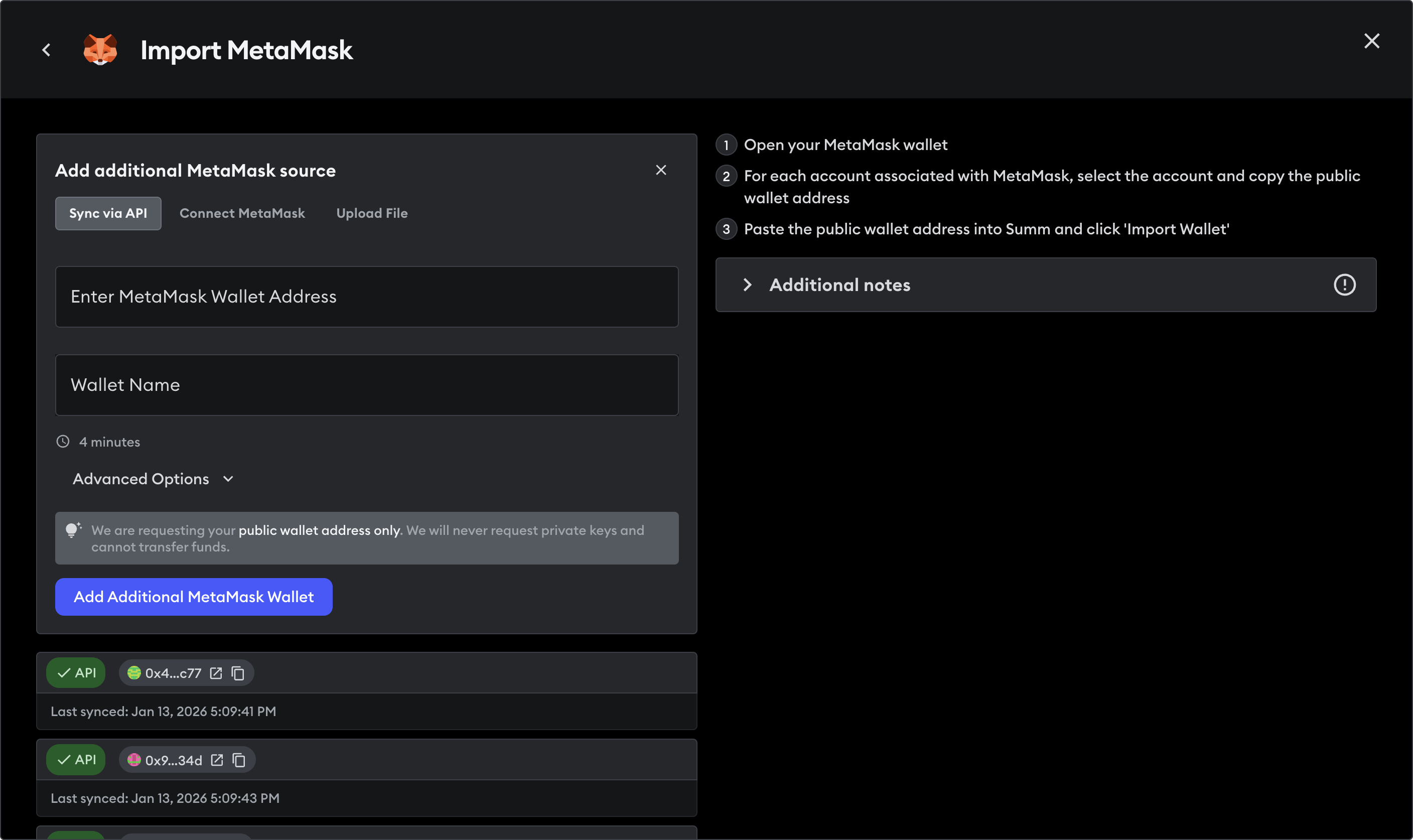Click the green avatar of wallet 0x4...c77
1413x840 pixels.
pos(134,672)
